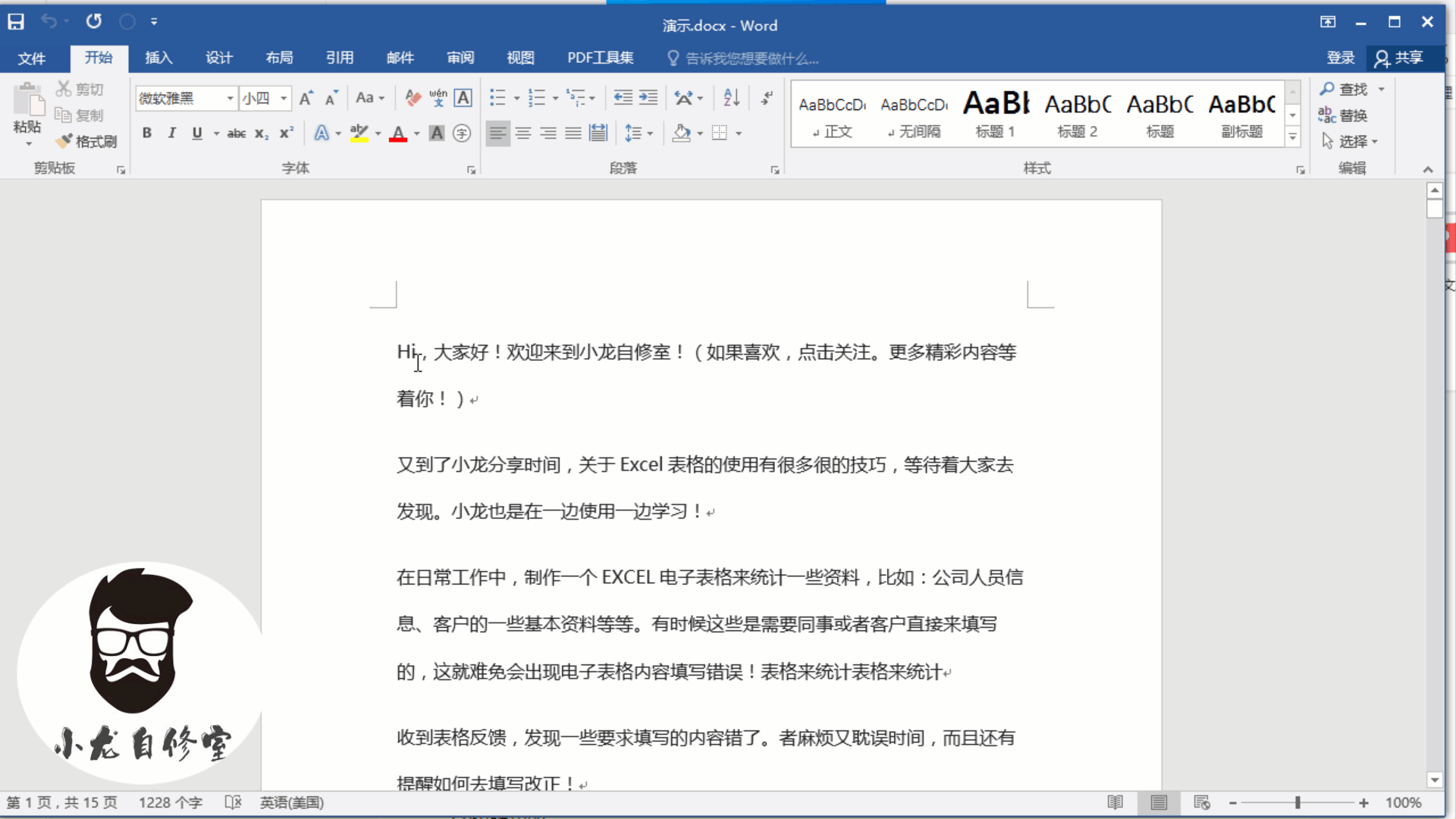
Task: Apply strikethrough with the abc icon
Action: point(236,133)
